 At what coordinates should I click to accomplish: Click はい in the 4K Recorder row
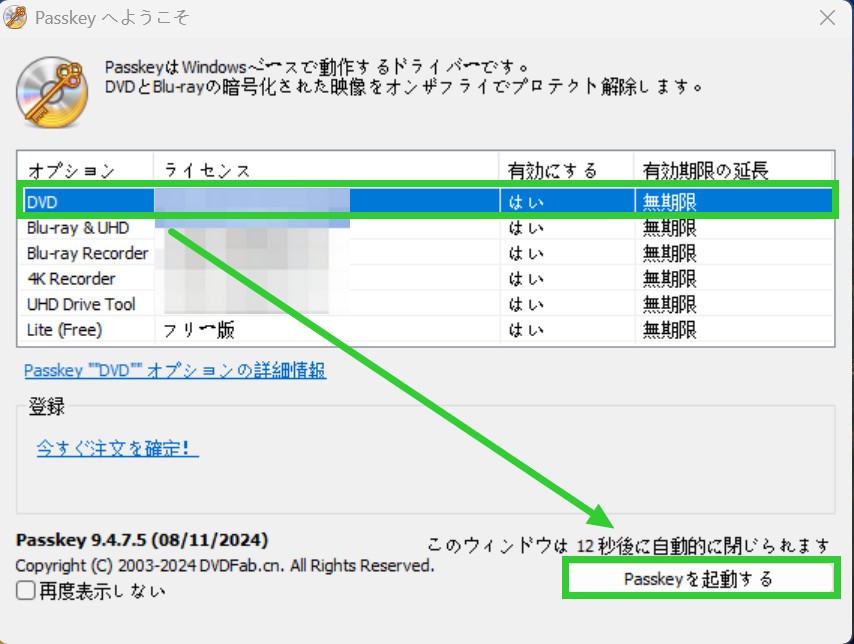526,279
